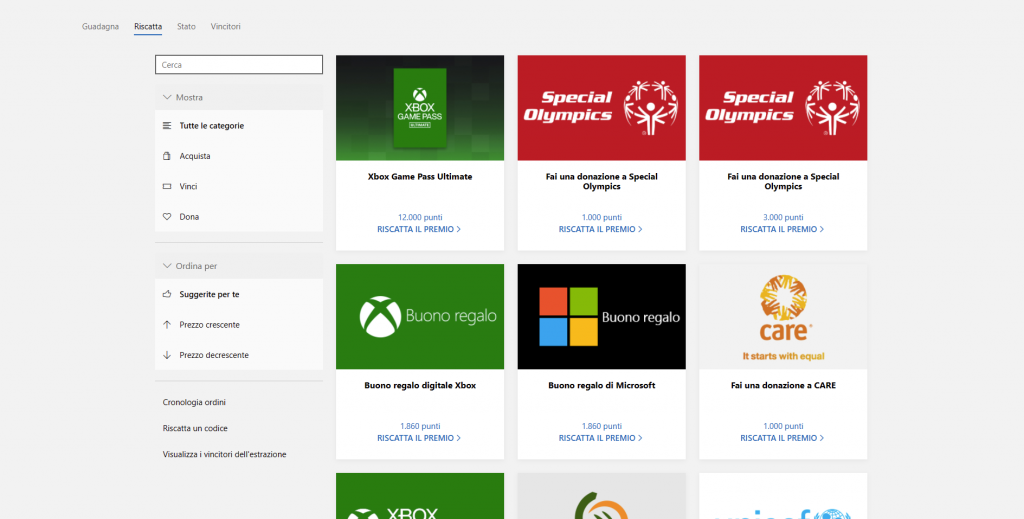Open the Guadagna tab
The image size is (1024, 519).
point(101,27)
